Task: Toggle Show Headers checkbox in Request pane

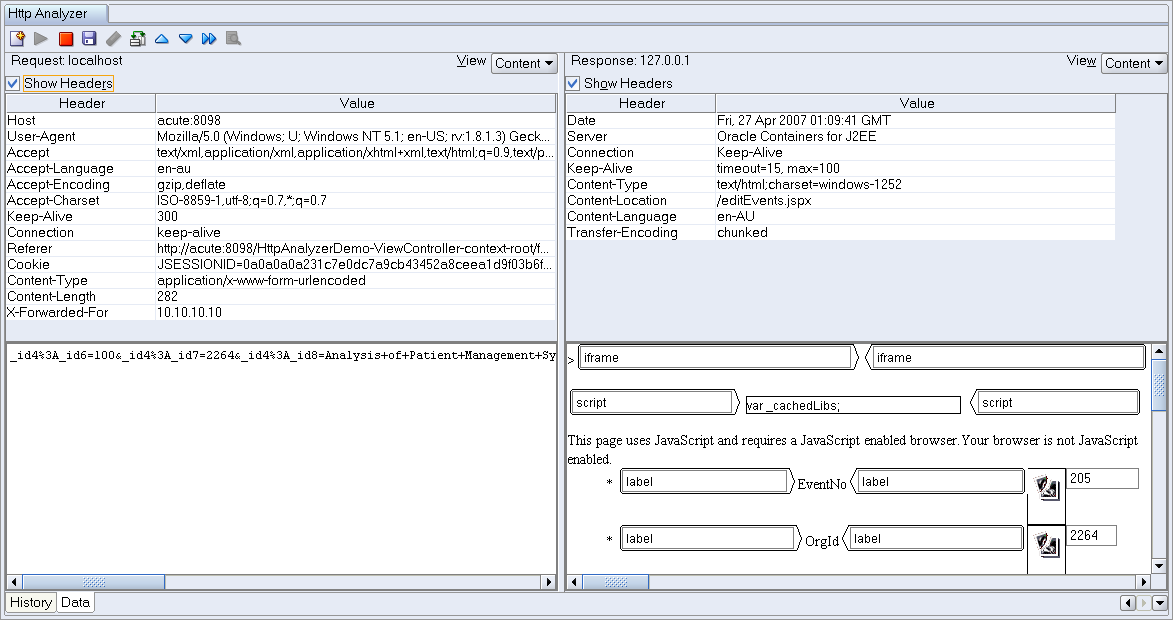Action: point(13,83)
